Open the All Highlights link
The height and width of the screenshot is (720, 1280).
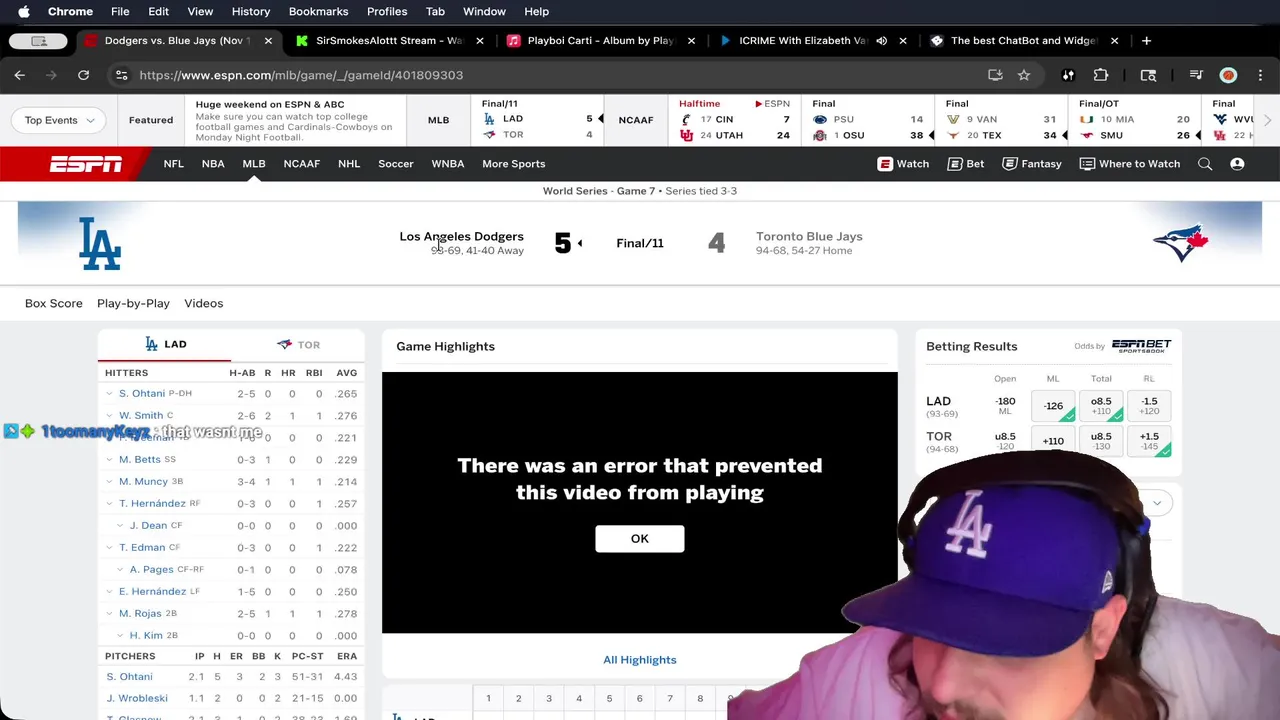pos(640,660)
